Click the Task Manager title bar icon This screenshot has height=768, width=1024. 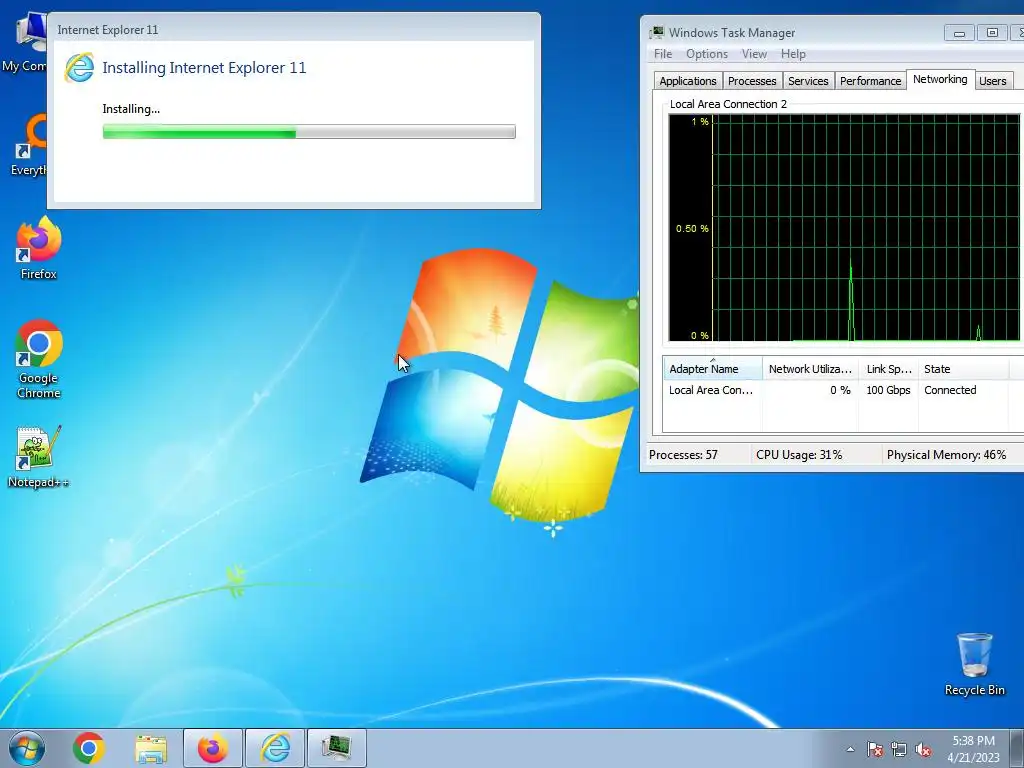(x=656, y=33)
